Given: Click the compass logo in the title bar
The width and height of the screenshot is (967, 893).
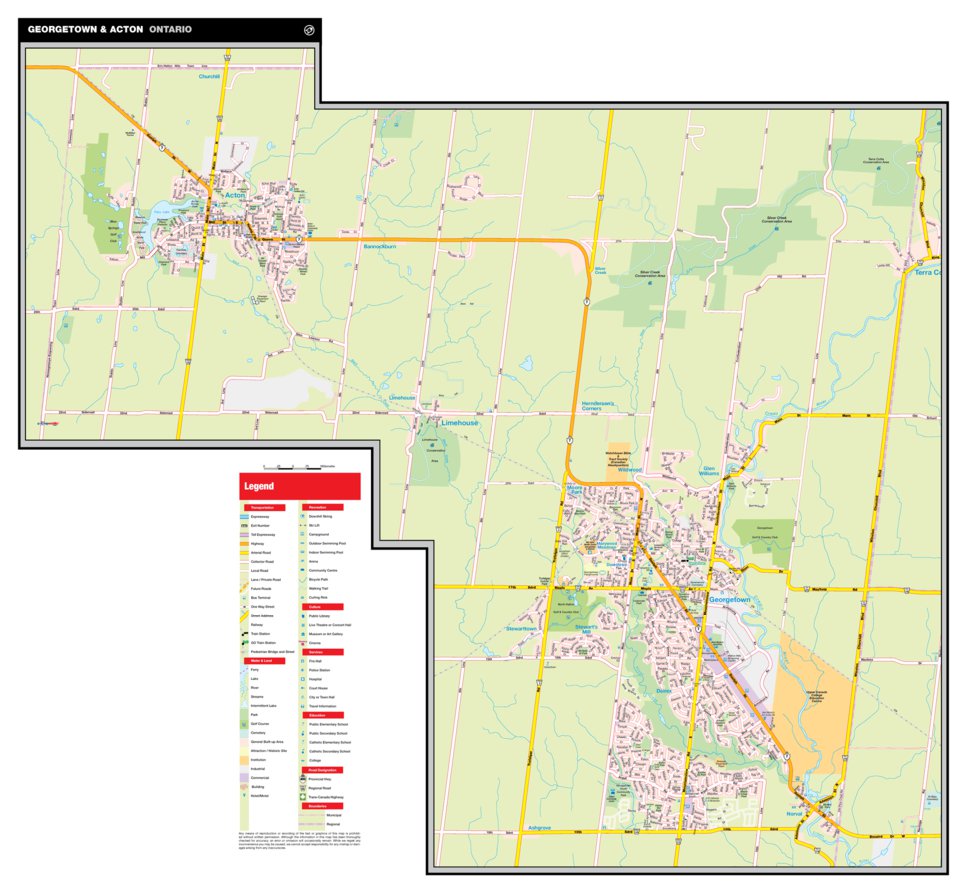Looking at the screenshot, I should click(310, 30).
